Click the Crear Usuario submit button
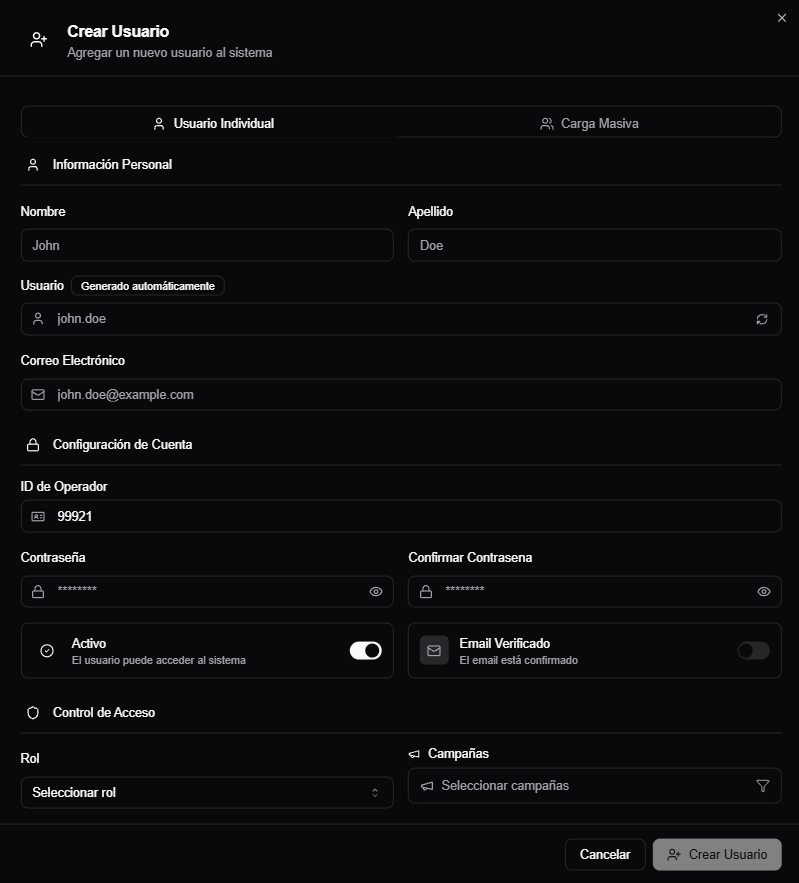The image size is (799, 883). (x=717, y=854)
